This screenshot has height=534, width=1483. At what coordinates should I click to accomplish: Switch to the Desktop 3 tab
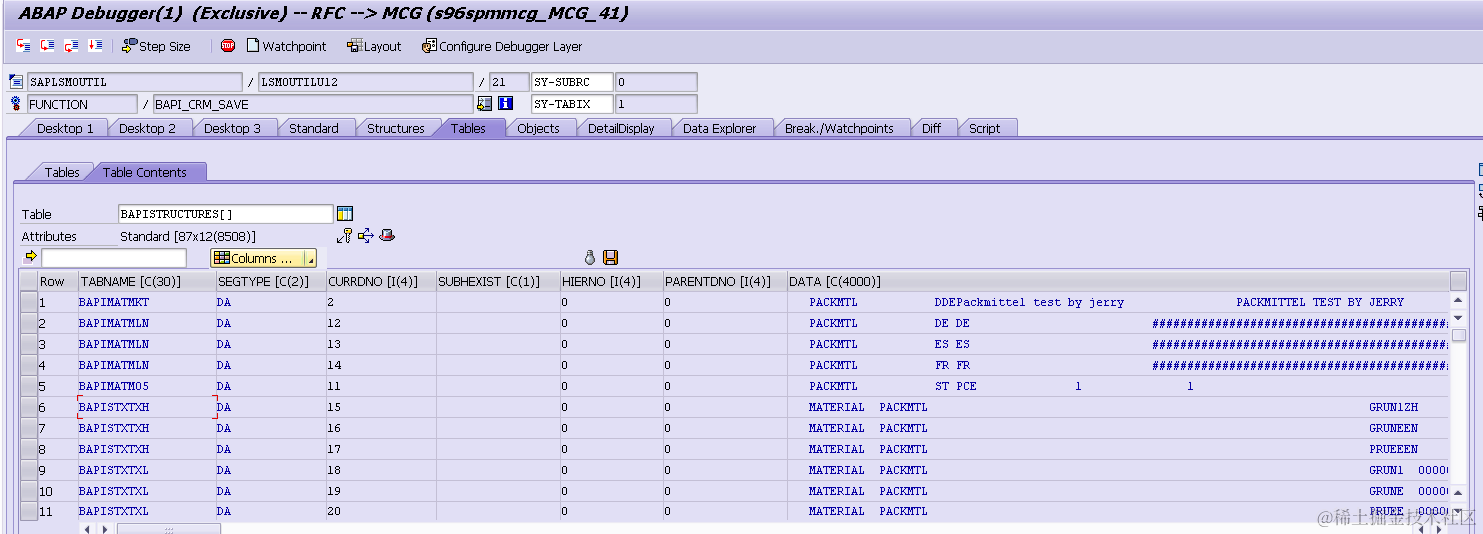coord(232,128)
